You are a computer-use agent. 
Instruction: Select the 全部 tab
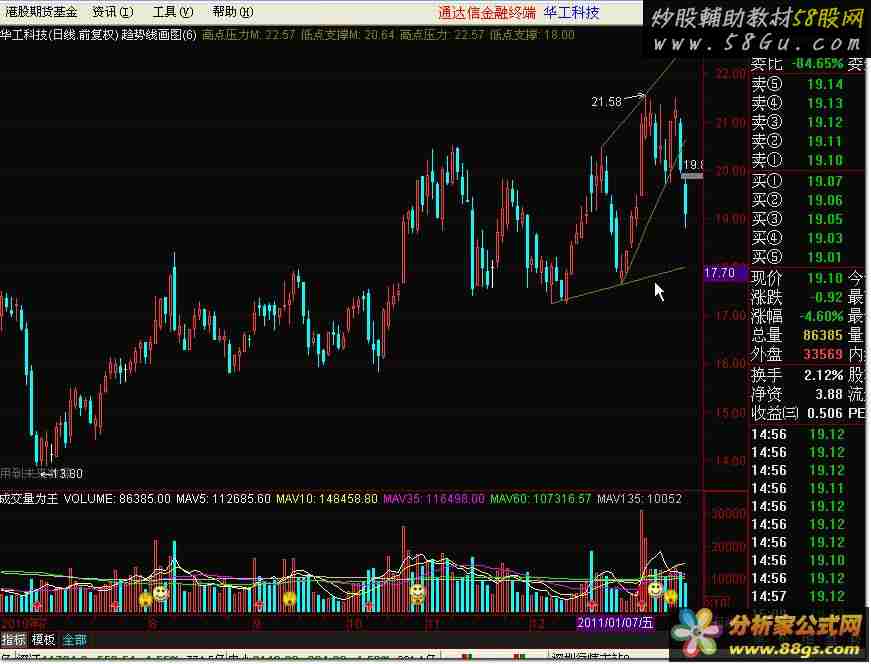74,640
